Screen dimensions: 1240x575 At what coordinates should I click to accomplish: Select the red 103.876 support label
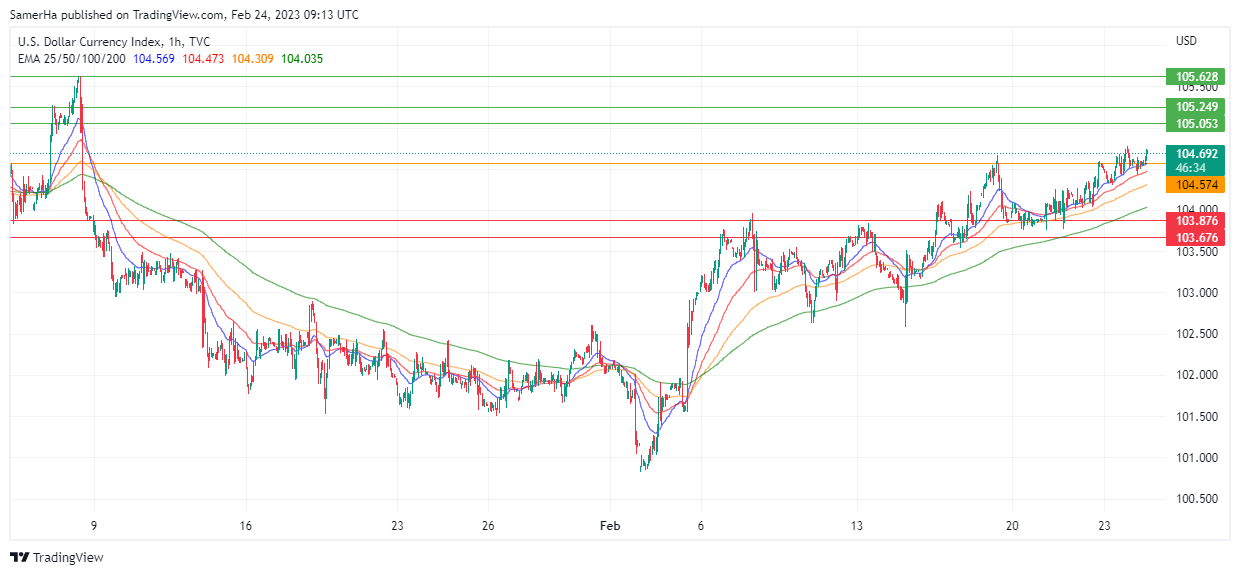click(1196, 220)
